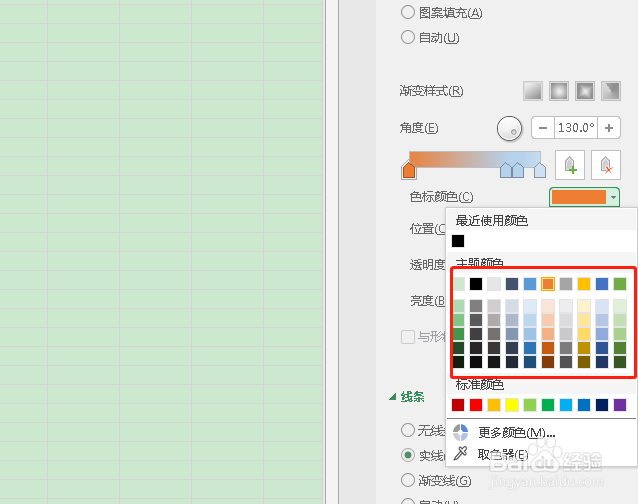Pick the dark slate blue theme swatch

[x=512, y=284]
